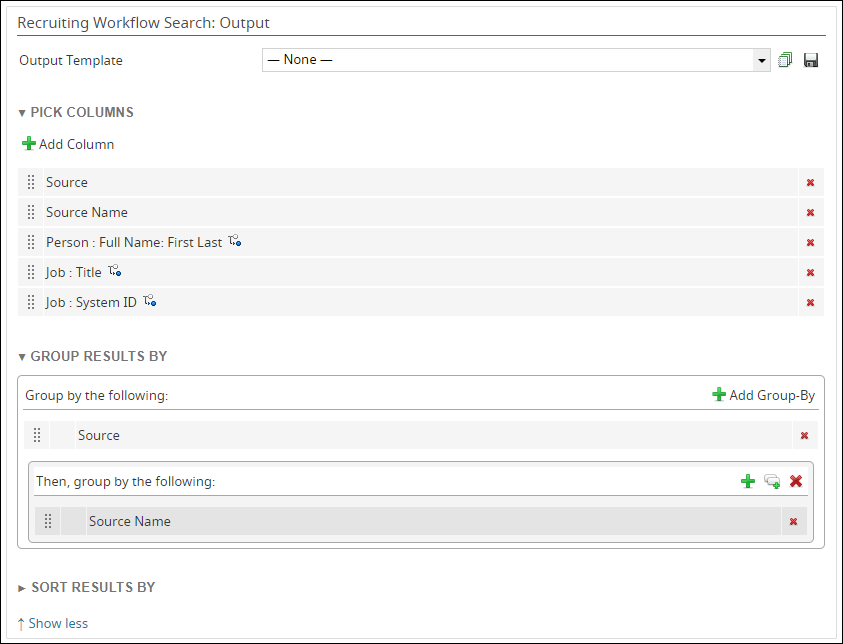Remove the Source Name column

810,213
